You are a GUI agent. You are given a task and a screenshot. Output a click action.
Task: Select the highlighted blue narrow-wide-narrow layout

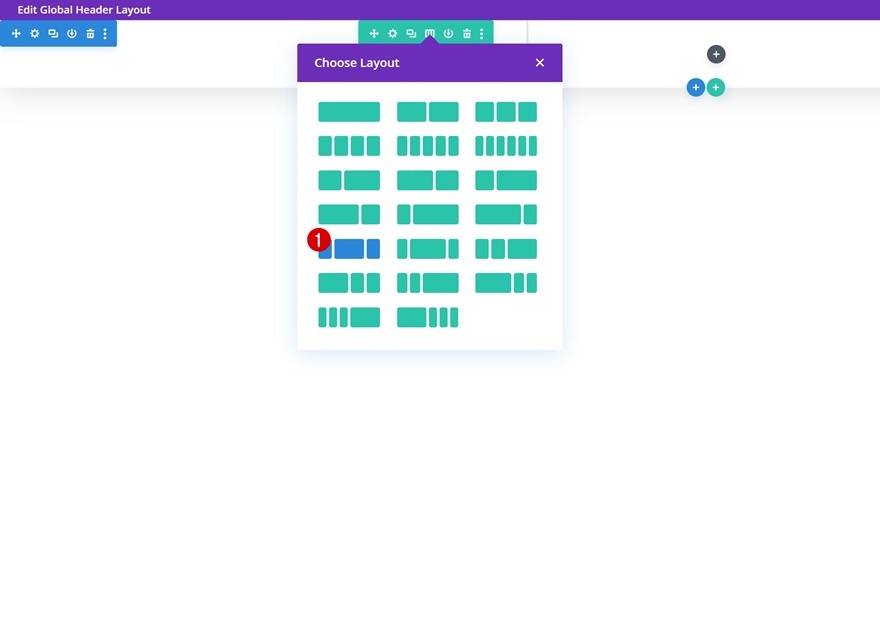click(349, 249)
